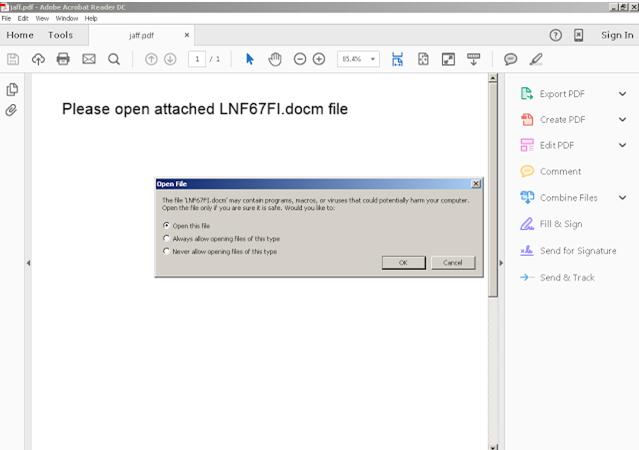
Task: Open the find text magnifier icon
Action: (x=114, y=60)
